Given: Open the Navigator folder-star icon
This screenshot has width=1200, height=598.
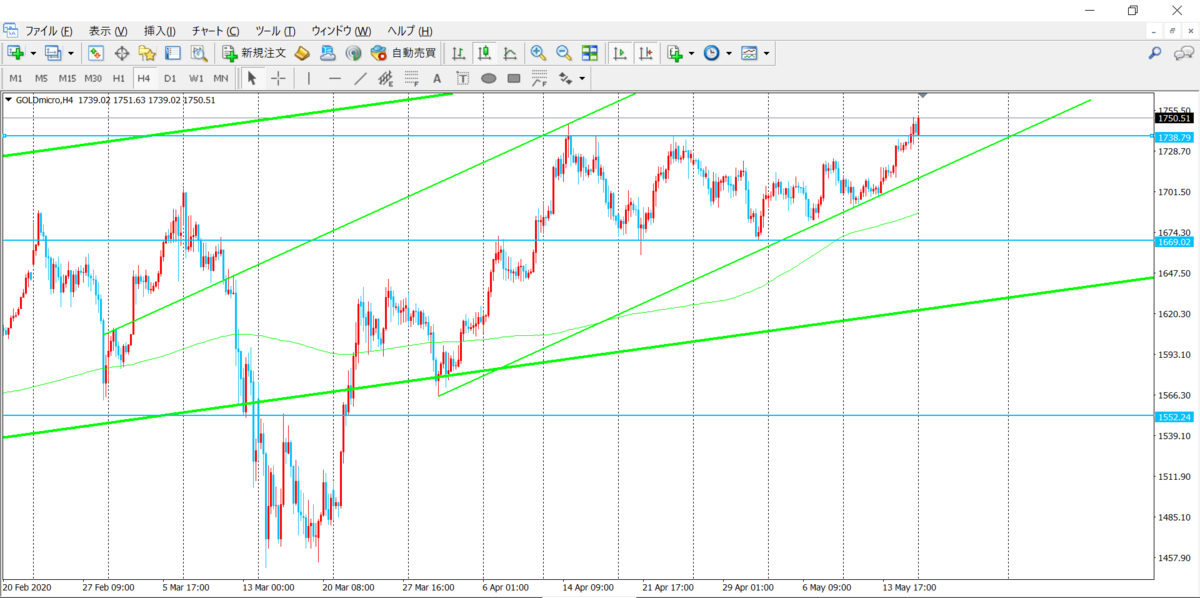Looking at the screenshot, I should (147, 53).
